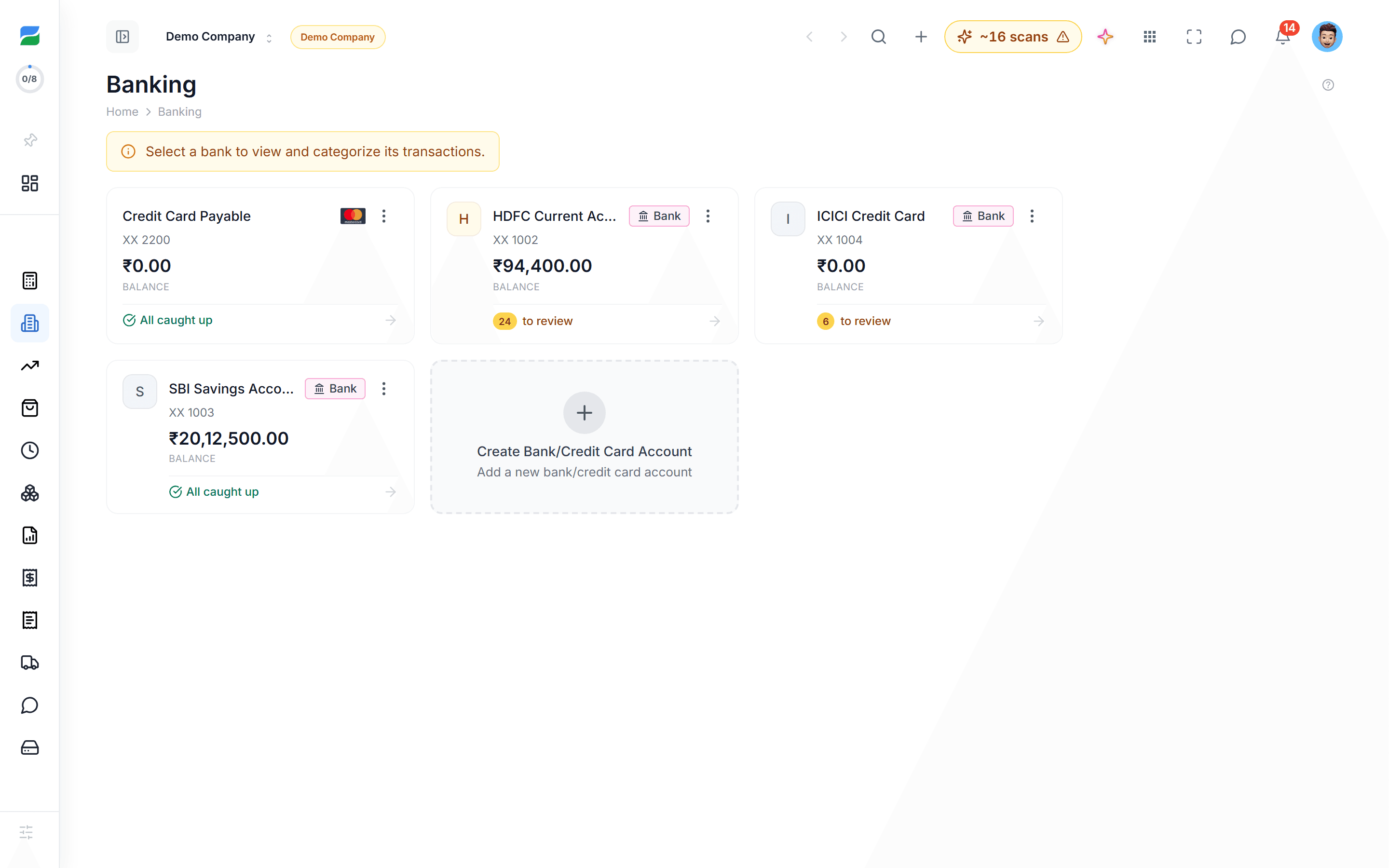Click the ₹94,400.00 balance on HDFC card
Image resolution: width=1389 pixels, height=868 pixels.
543,266
